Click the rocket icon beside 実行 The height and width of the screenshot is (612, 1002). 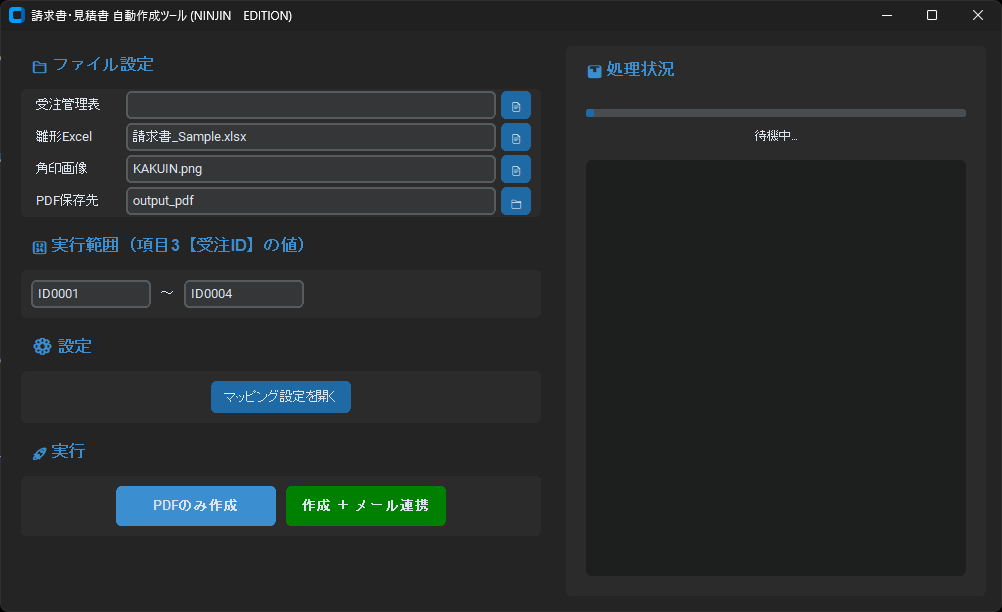click(x=40, y=453)
